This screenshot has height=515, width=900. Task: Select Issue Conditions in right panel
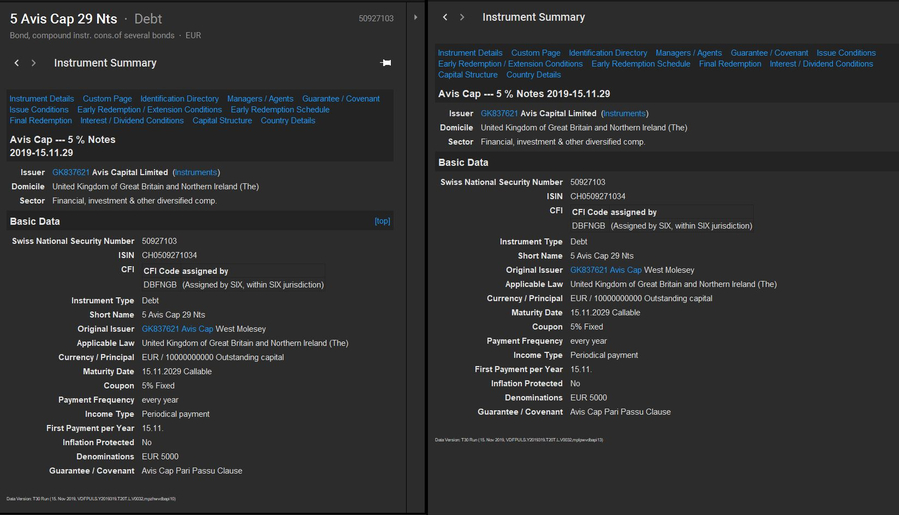click(x=845, y=53)
